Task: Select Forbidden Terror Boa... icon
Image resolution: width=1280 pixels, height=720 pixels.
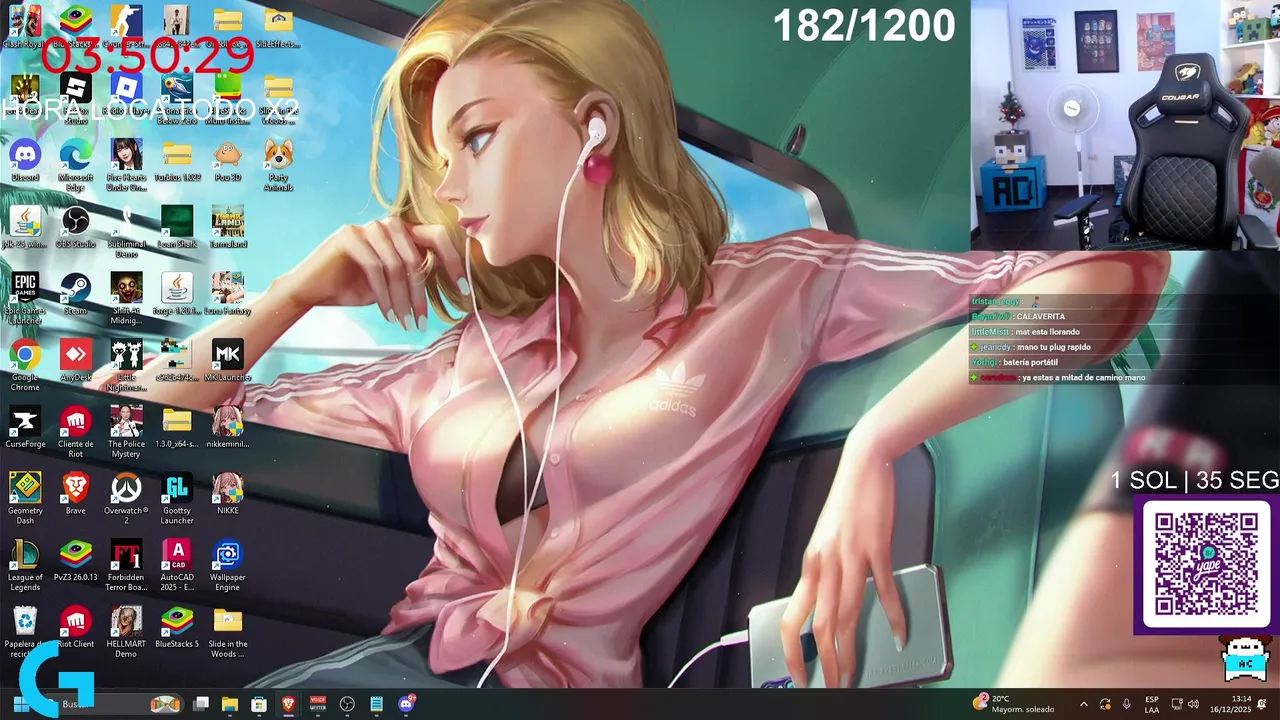Action: click(x=127, y=566)
